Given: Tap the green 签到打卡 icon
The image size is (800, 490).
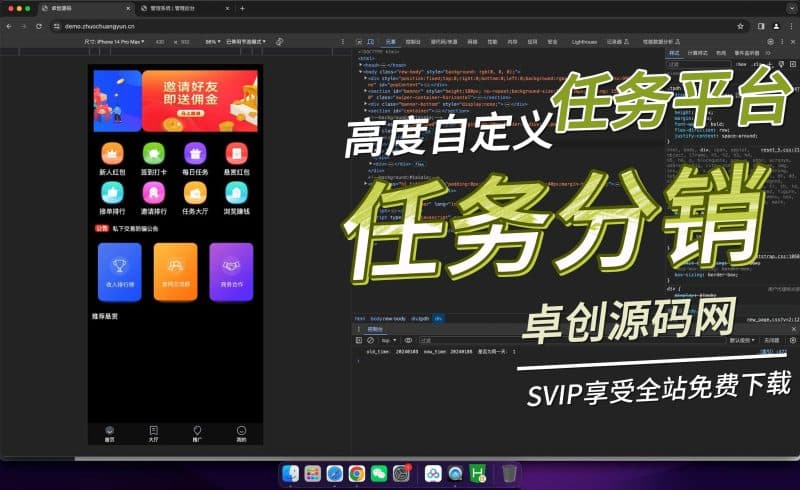Looking at the screenshot, I should click(x=154, y=153).
